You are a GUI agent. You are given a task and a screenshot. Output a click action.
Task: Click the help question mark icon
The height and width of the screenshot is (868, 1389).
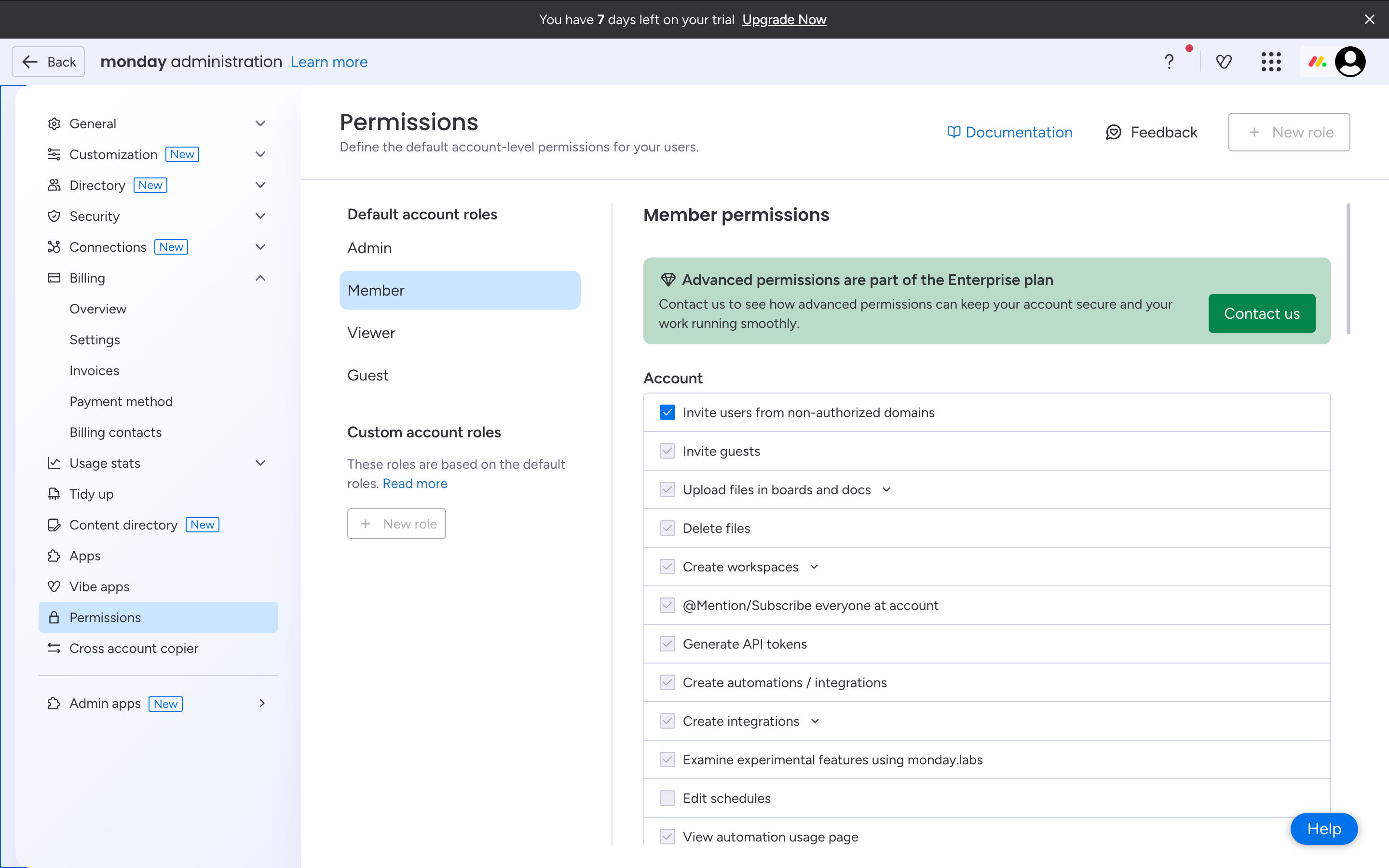tap(1169, 61)
